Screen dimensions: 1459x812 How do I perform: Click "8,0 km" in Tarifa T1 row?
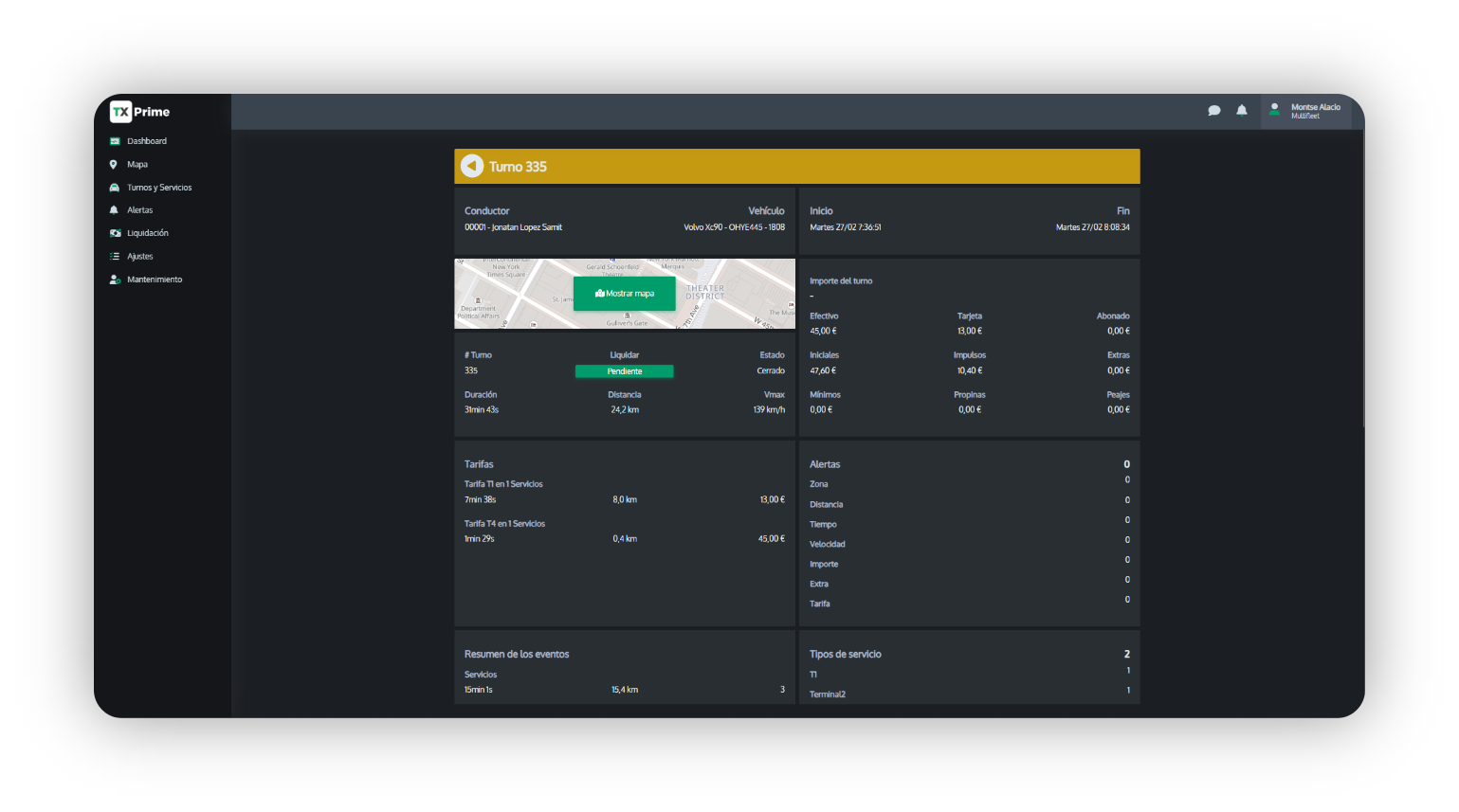625,500
